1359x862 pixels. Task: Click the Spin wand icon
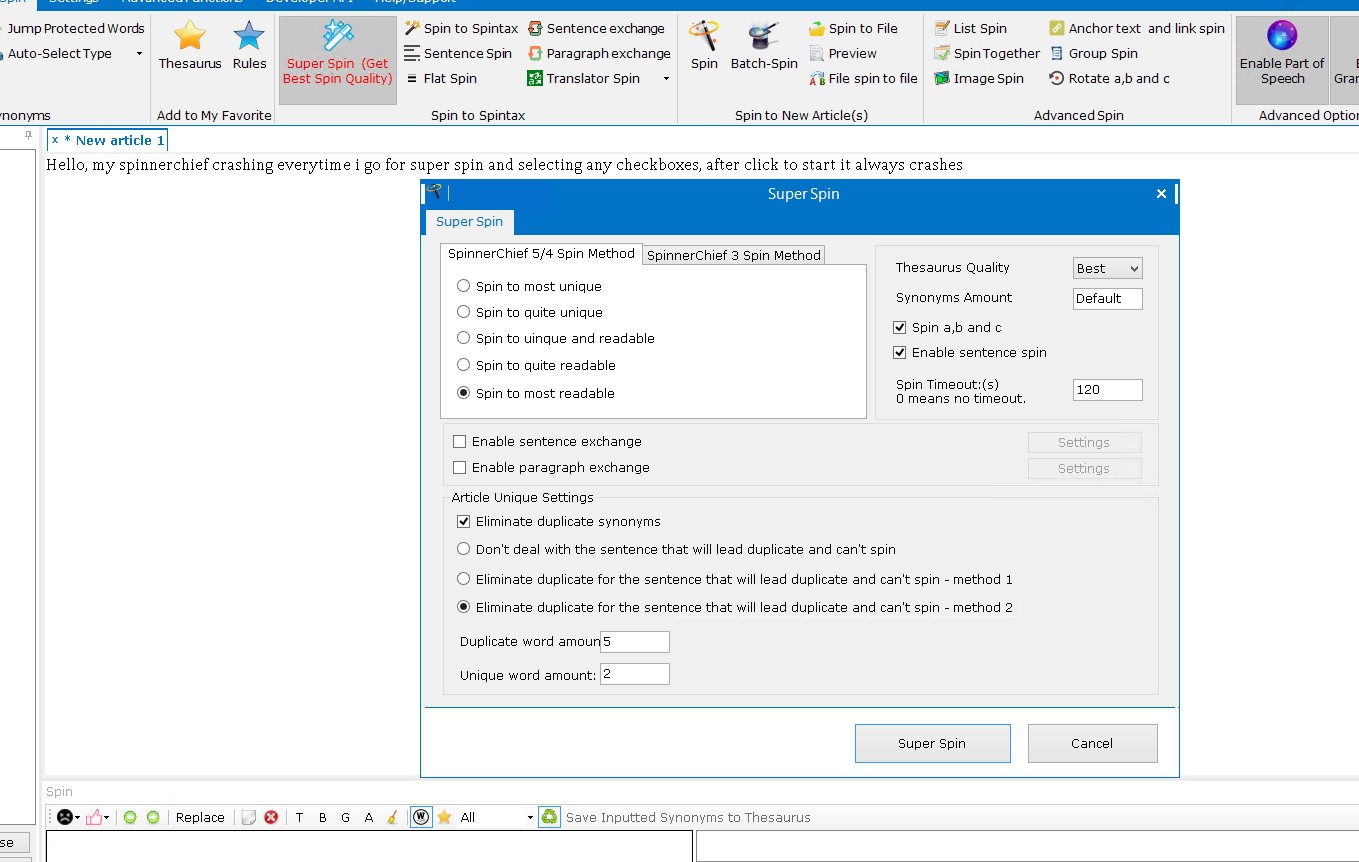pyautogui.click(x=704, y=37)
